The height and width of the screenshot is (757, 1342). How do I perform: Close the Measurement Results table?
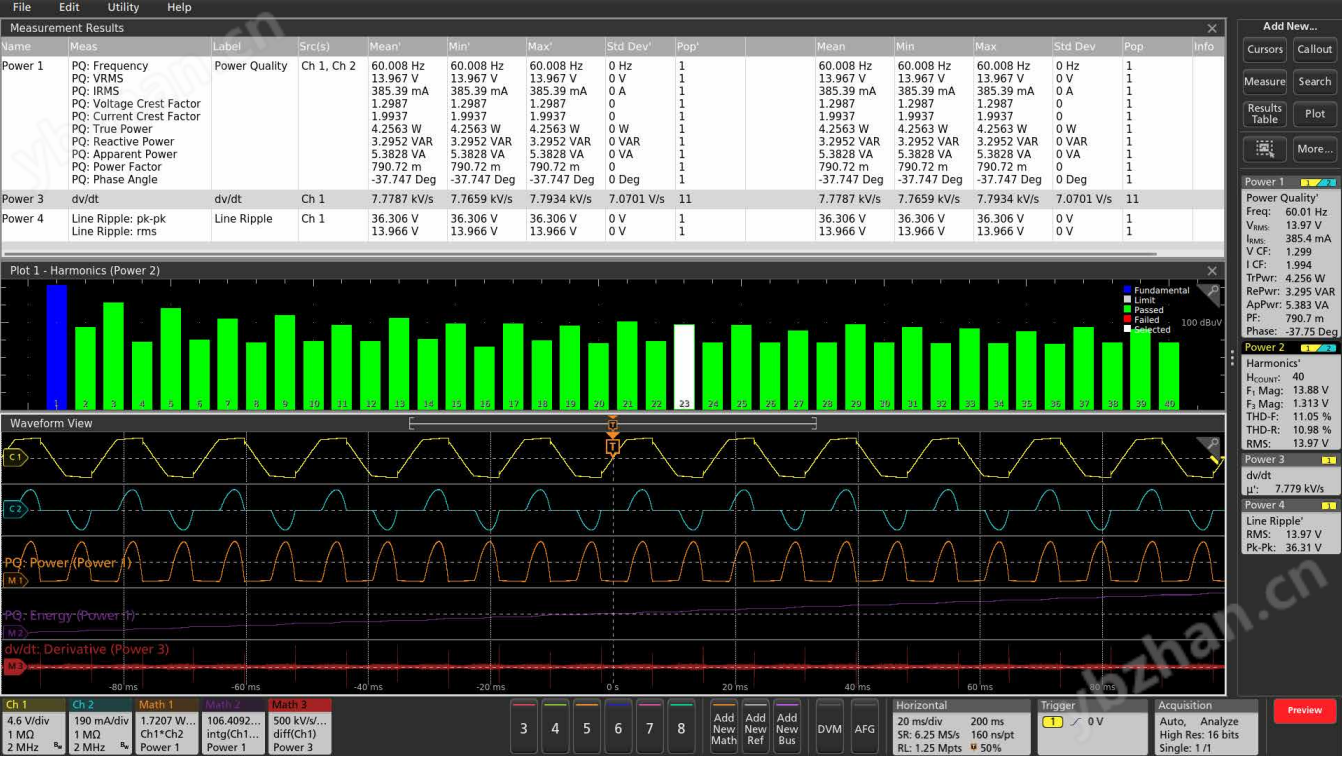point(1212,28)
